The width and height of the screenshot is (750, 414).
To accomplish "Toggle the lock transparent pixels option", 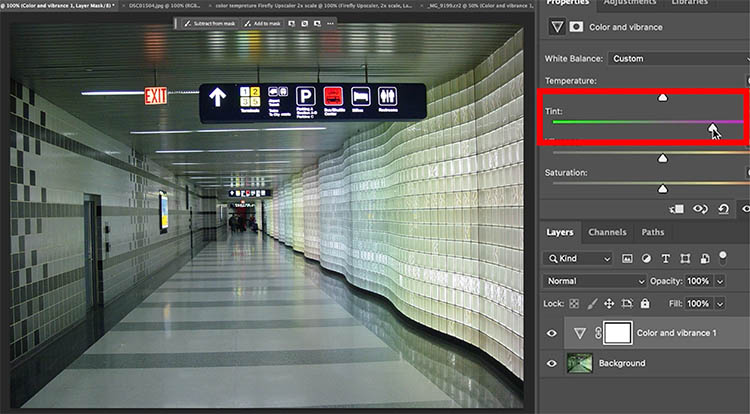I will coord(573,303).
